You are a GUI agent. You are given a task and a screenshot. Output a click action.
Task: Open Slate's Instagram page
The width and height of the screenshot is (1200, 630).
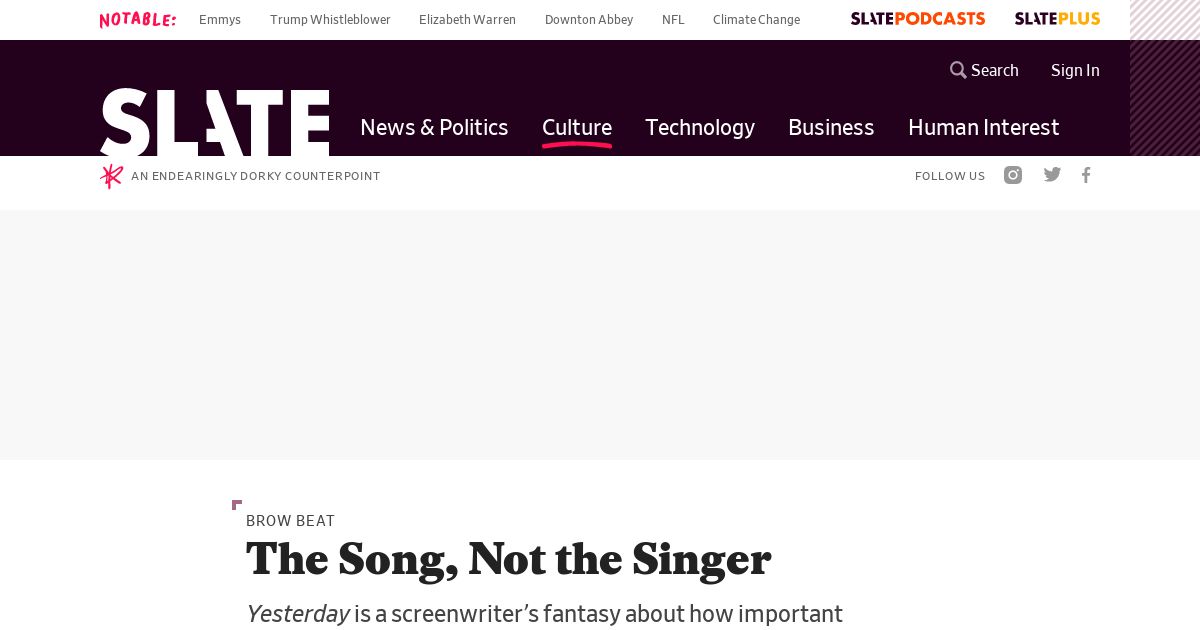click(x=1013, y=175)
